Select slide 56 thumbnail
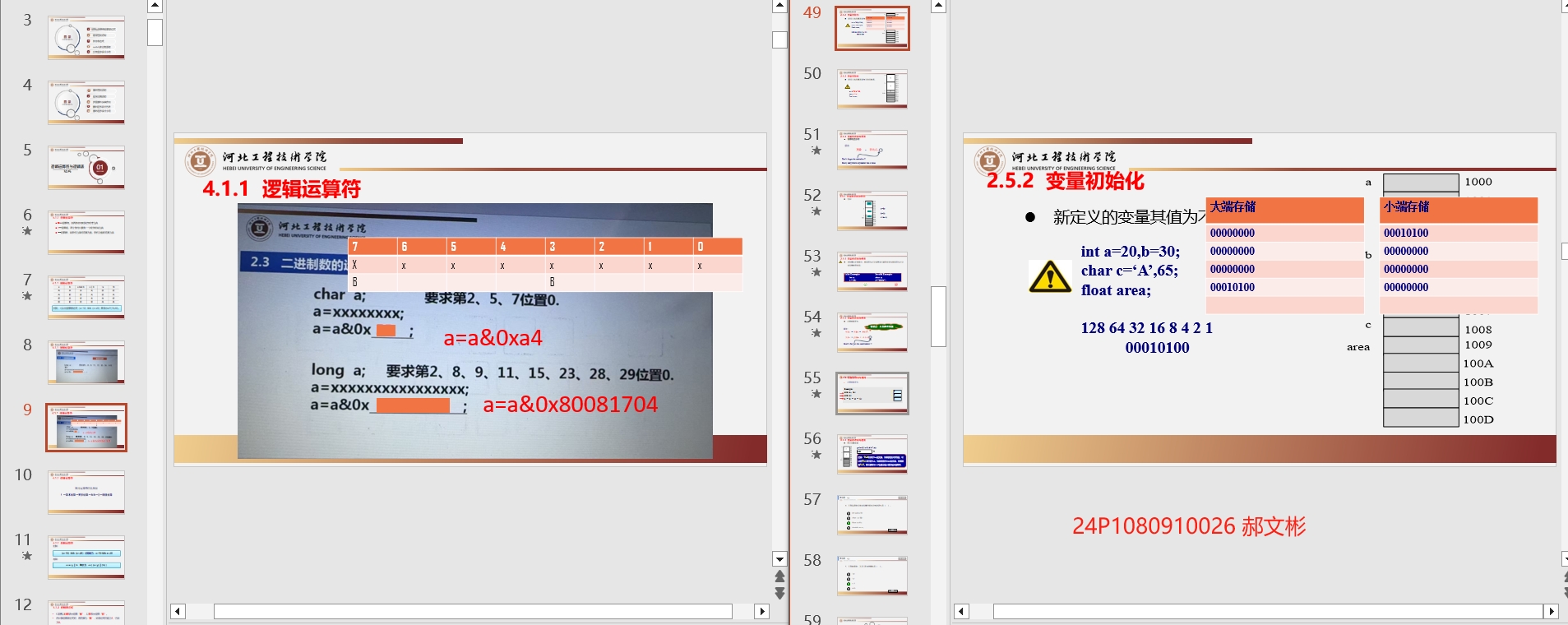 pyautogui.click(x=872, y=454)
